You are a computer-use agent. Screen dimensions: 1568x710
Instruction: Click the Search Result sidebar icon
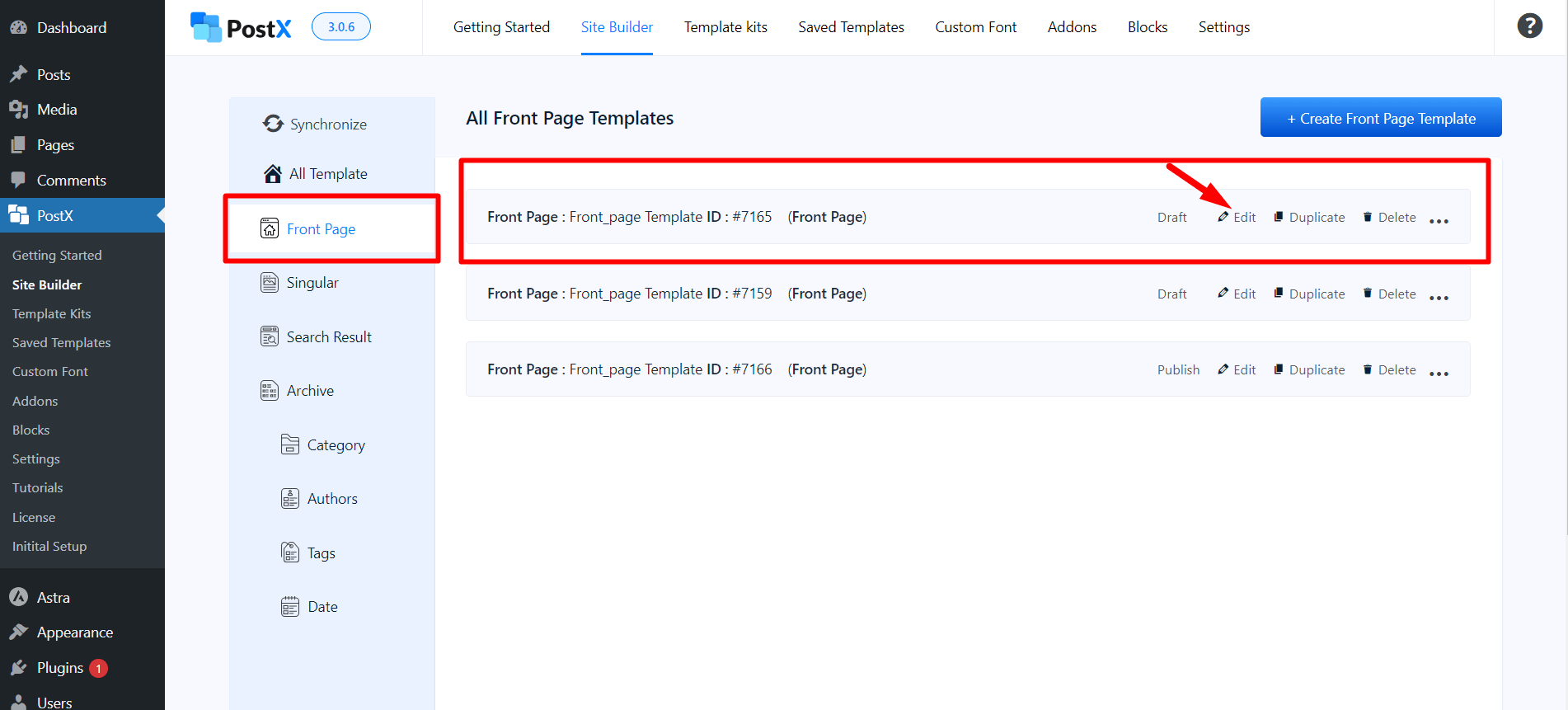(x=270, y=336)
